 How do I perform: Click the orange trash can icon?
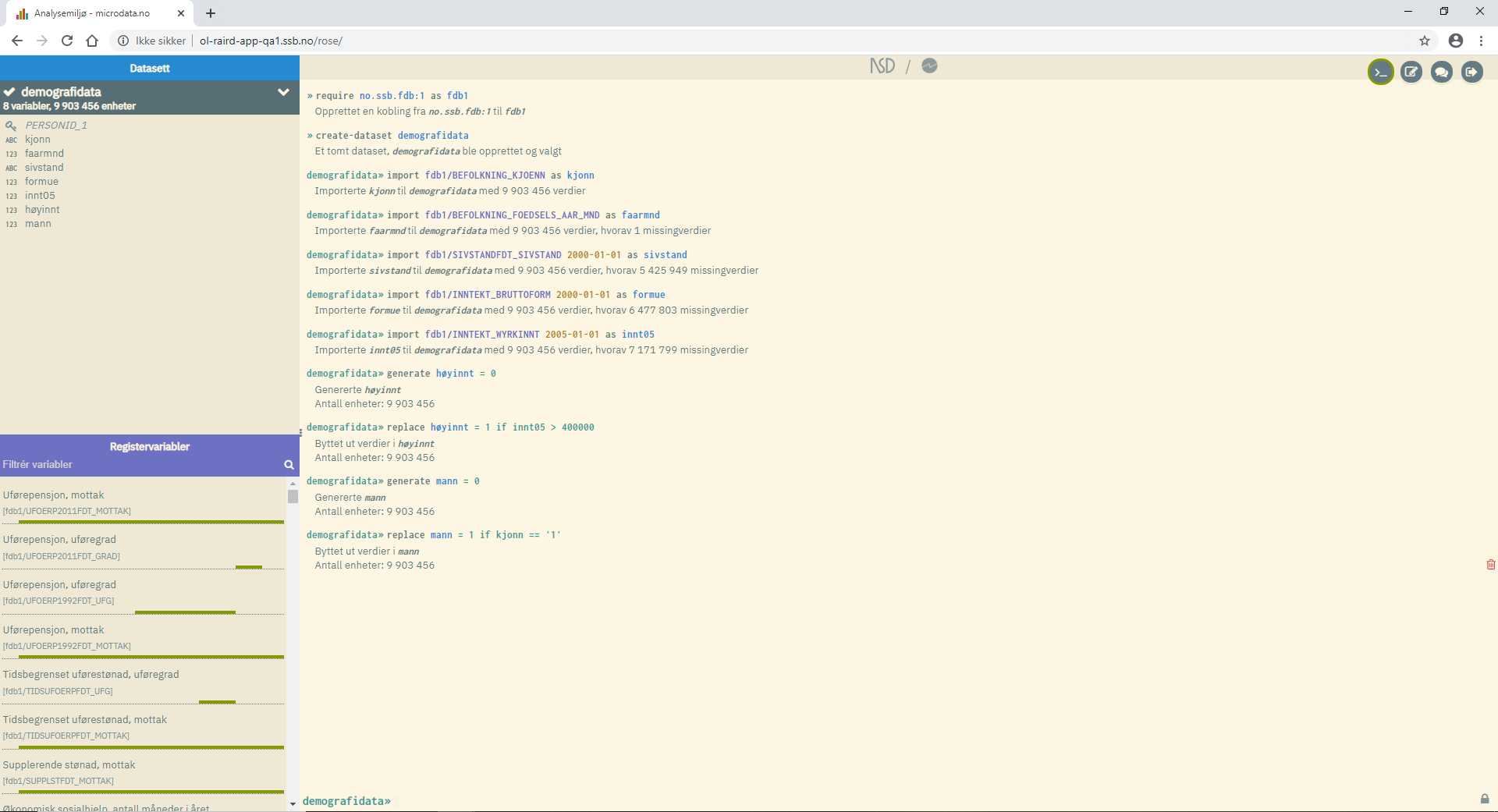point(1490,564)
